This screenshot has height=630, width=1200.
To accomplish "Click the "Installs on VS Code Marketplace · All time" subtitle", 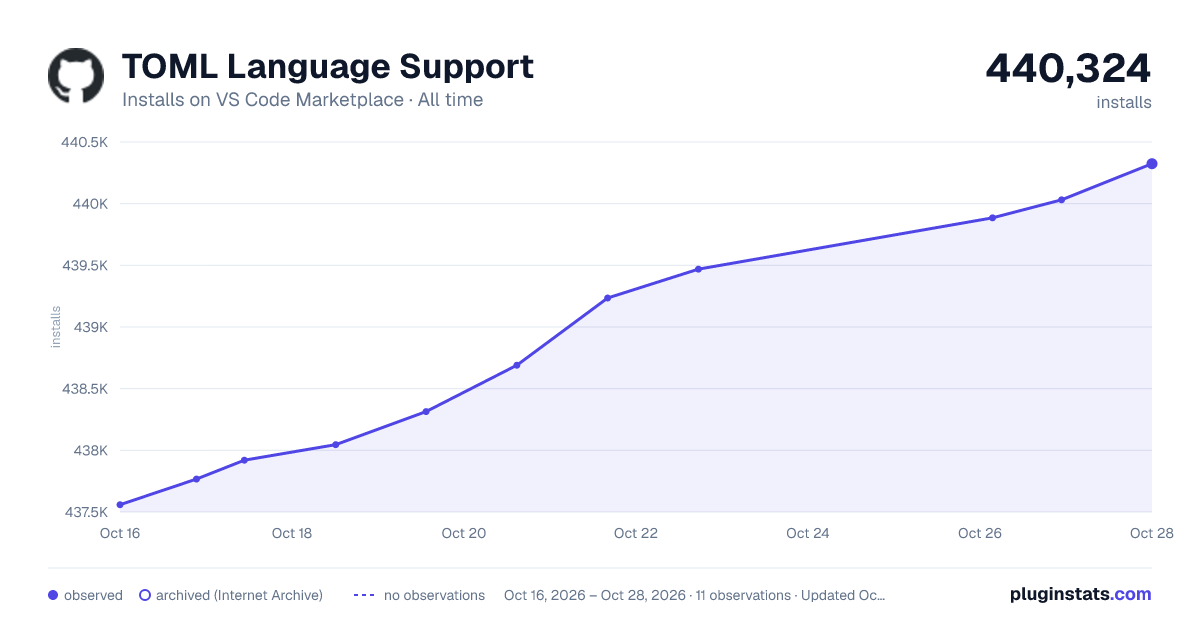I will [x=302, y=100].
